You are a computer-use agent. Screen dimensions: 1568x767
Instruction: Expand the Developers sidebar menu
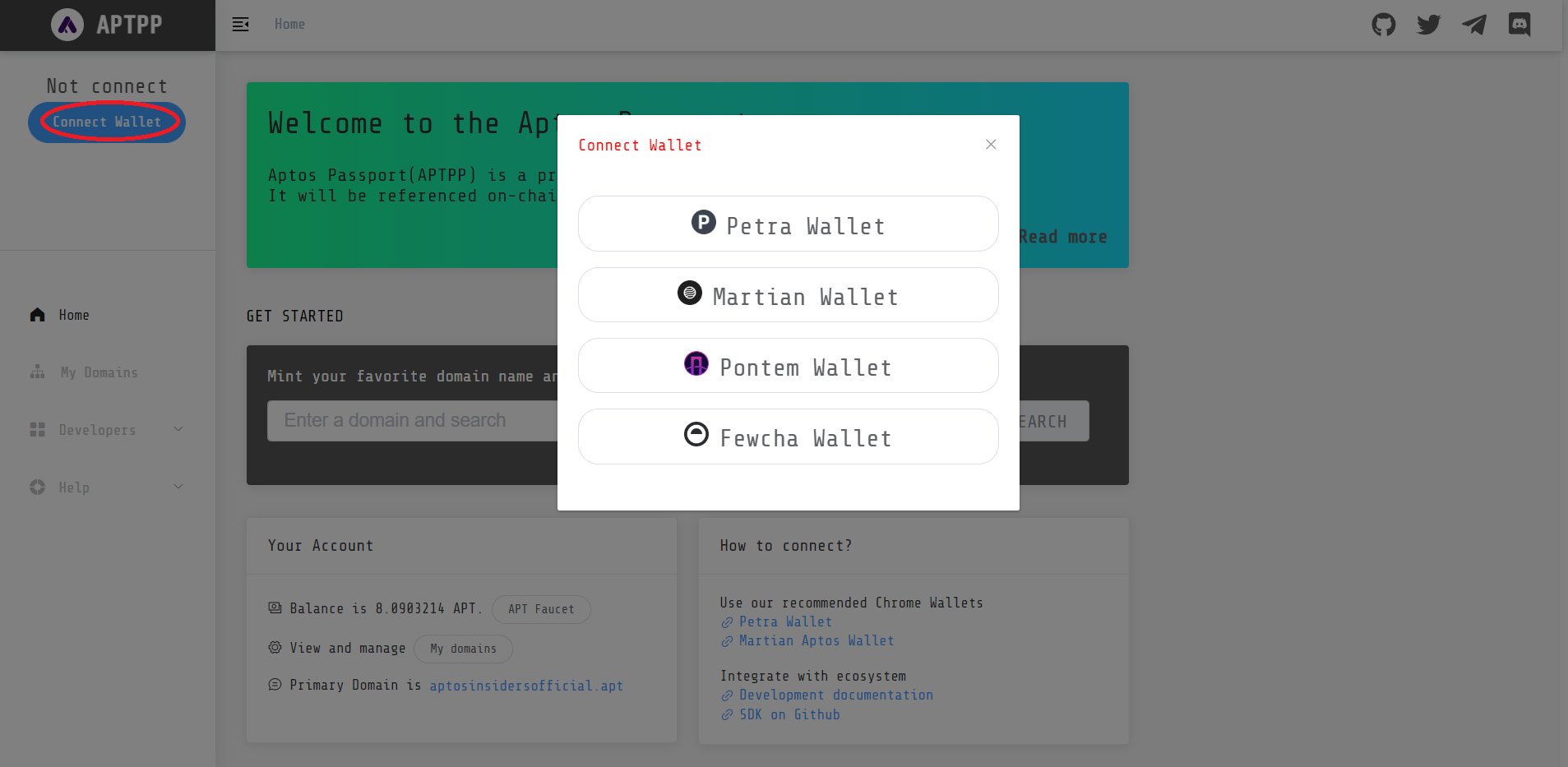pos(107,430)
